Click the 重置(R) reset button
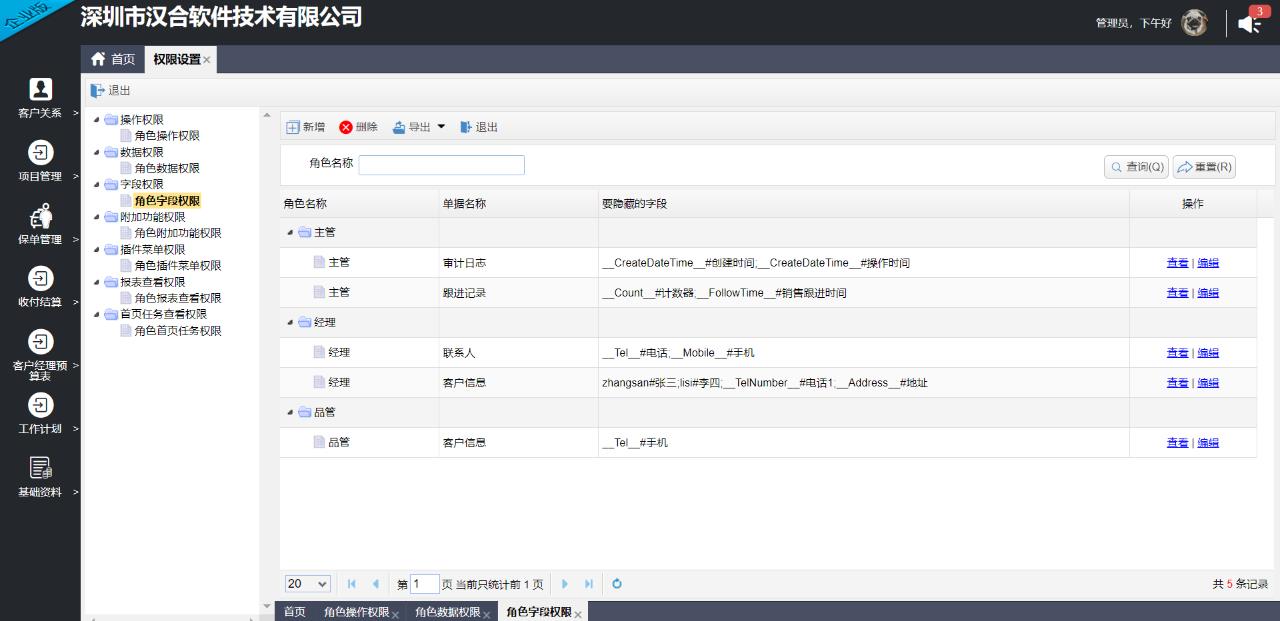The image size is (1280, 621). pos(1204,167)
